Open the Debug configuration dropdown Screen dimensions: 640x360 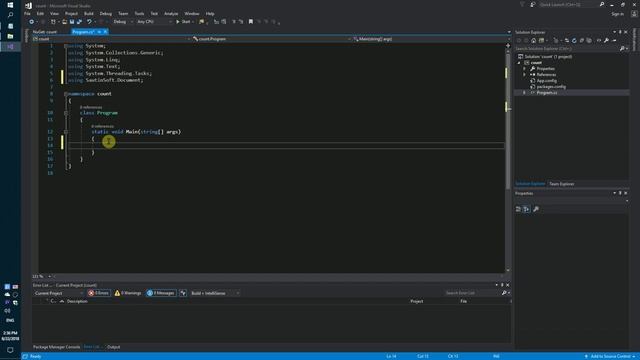[122, 22]
